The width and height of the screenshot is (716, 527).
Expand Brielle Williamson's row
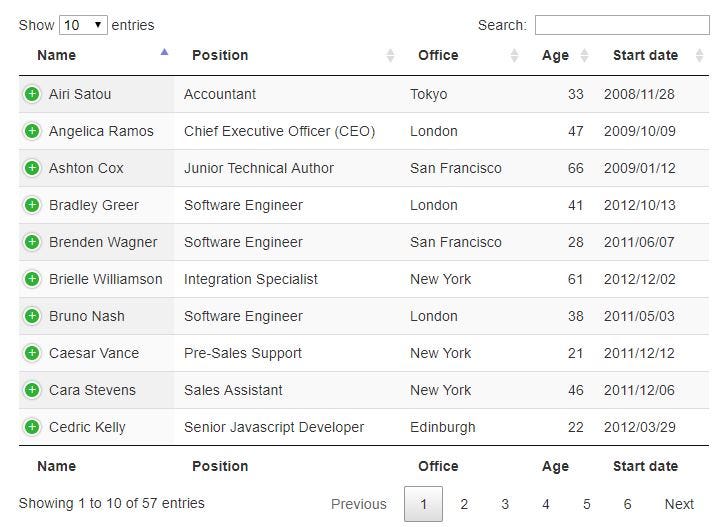coord(32,279)
